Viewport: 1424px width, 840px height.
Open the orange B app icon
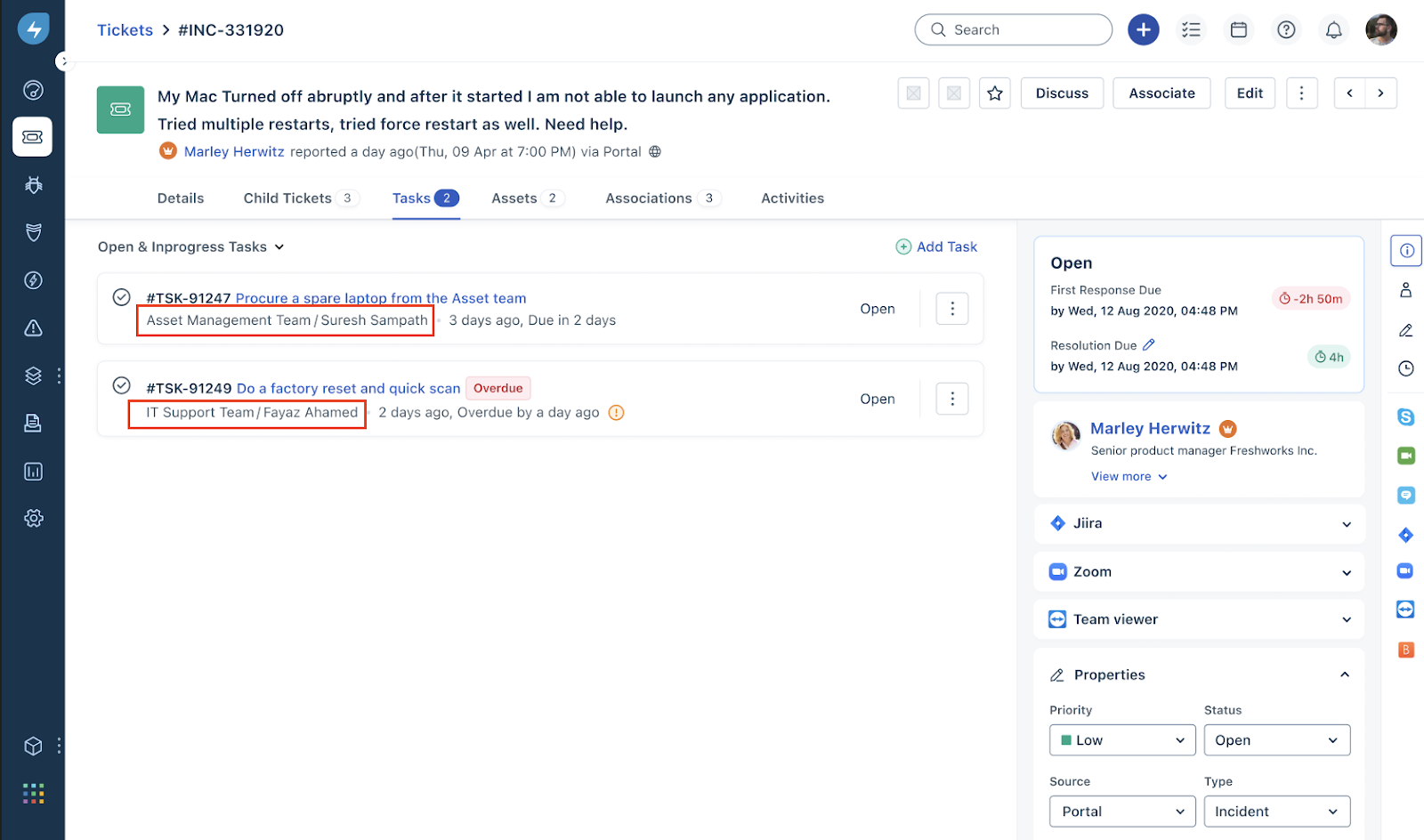point(1406,650)
